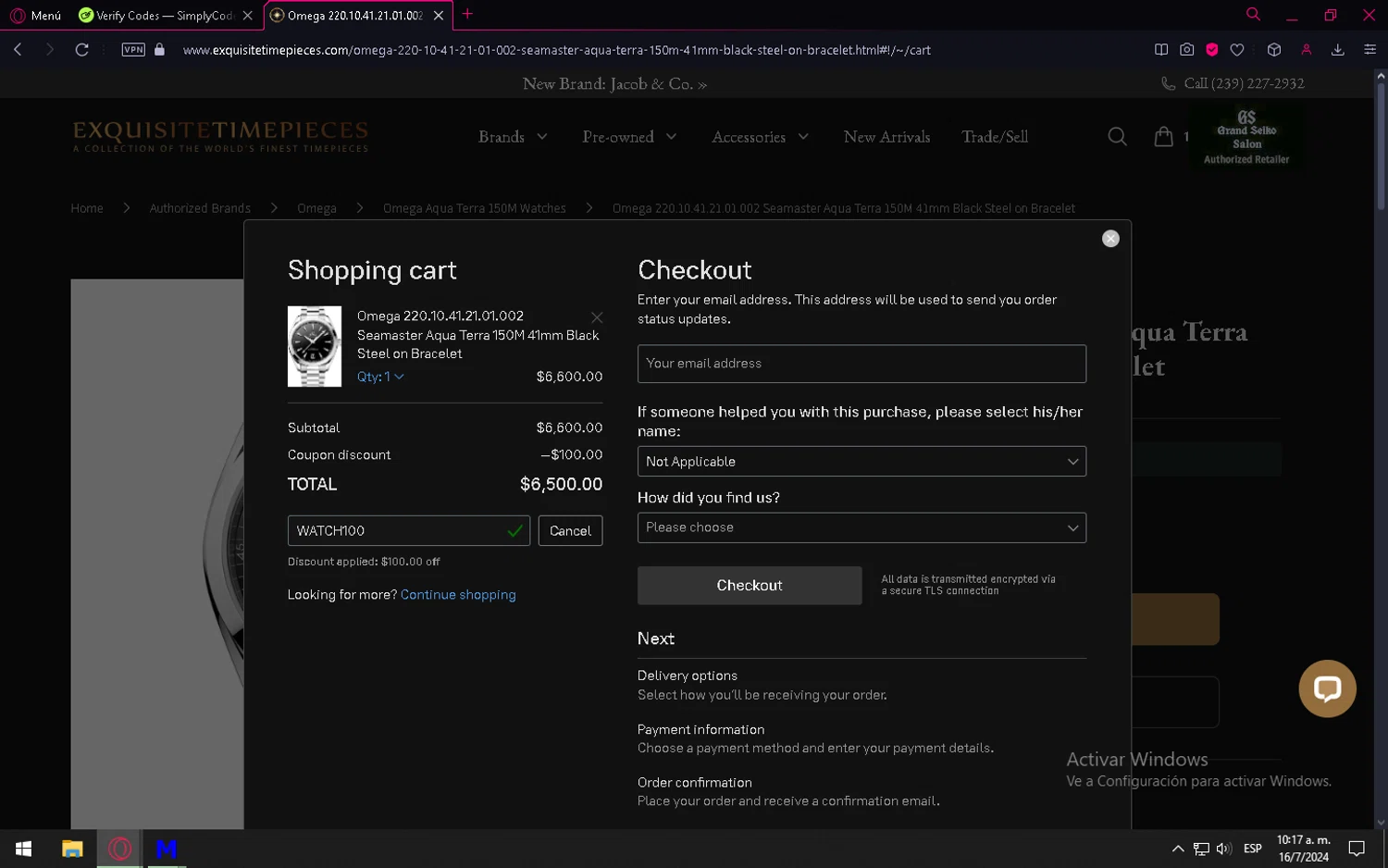
Task: Open the How did you find us dropdown
Action: click(861, 527)
